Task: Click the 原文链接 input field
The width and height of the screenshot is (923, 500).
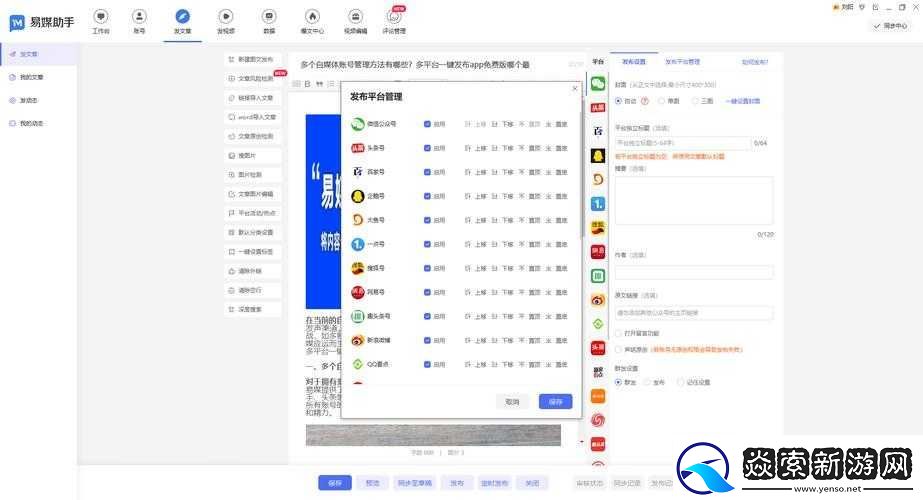Action: click(x=694, y=313)
